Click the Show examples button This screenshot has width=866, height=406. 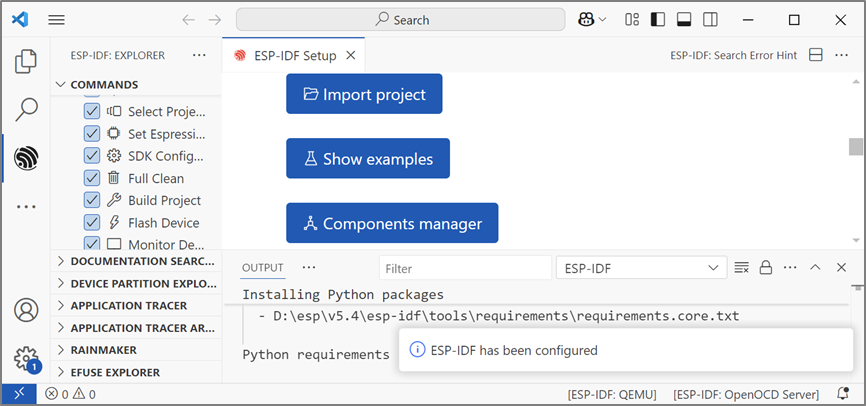tap(367, 158)
